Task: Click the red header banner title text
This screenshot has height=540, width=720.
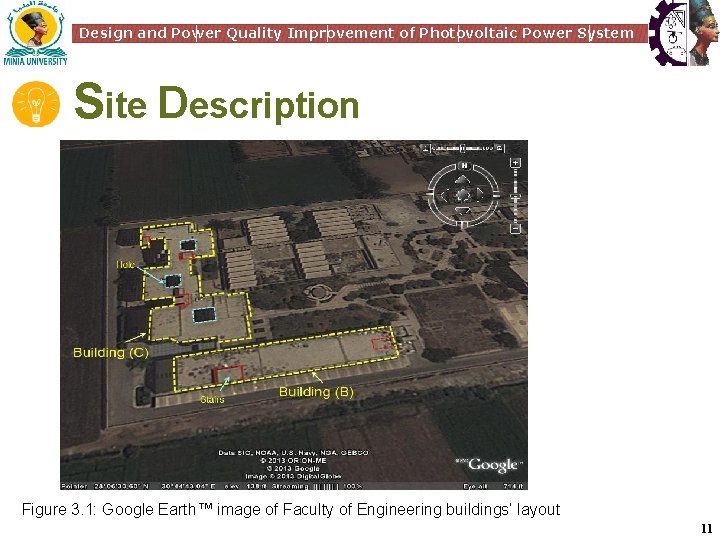Action: tap(356, 33)
